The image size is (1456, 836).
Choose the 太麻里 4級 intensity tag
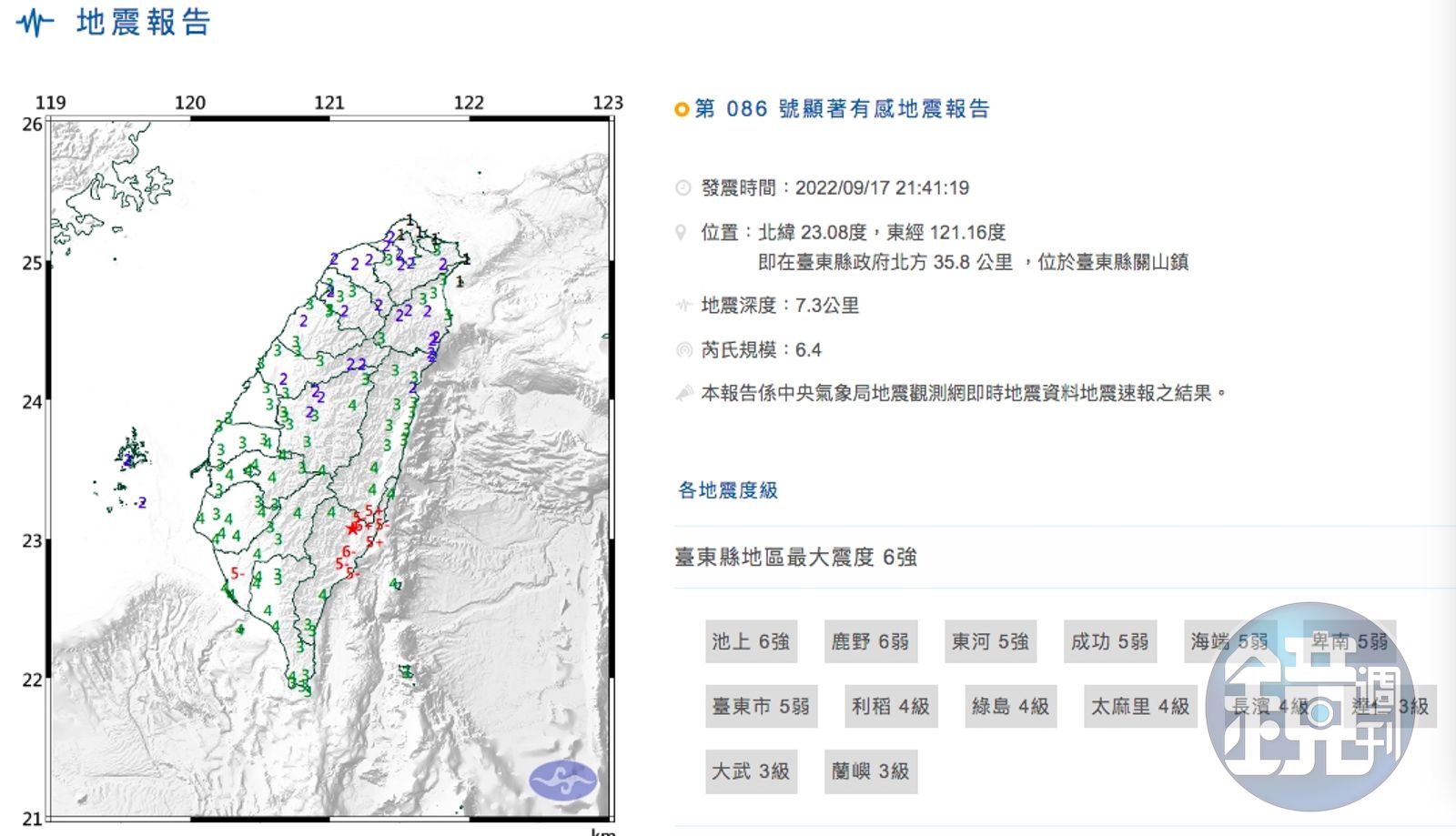[1140, 707]
